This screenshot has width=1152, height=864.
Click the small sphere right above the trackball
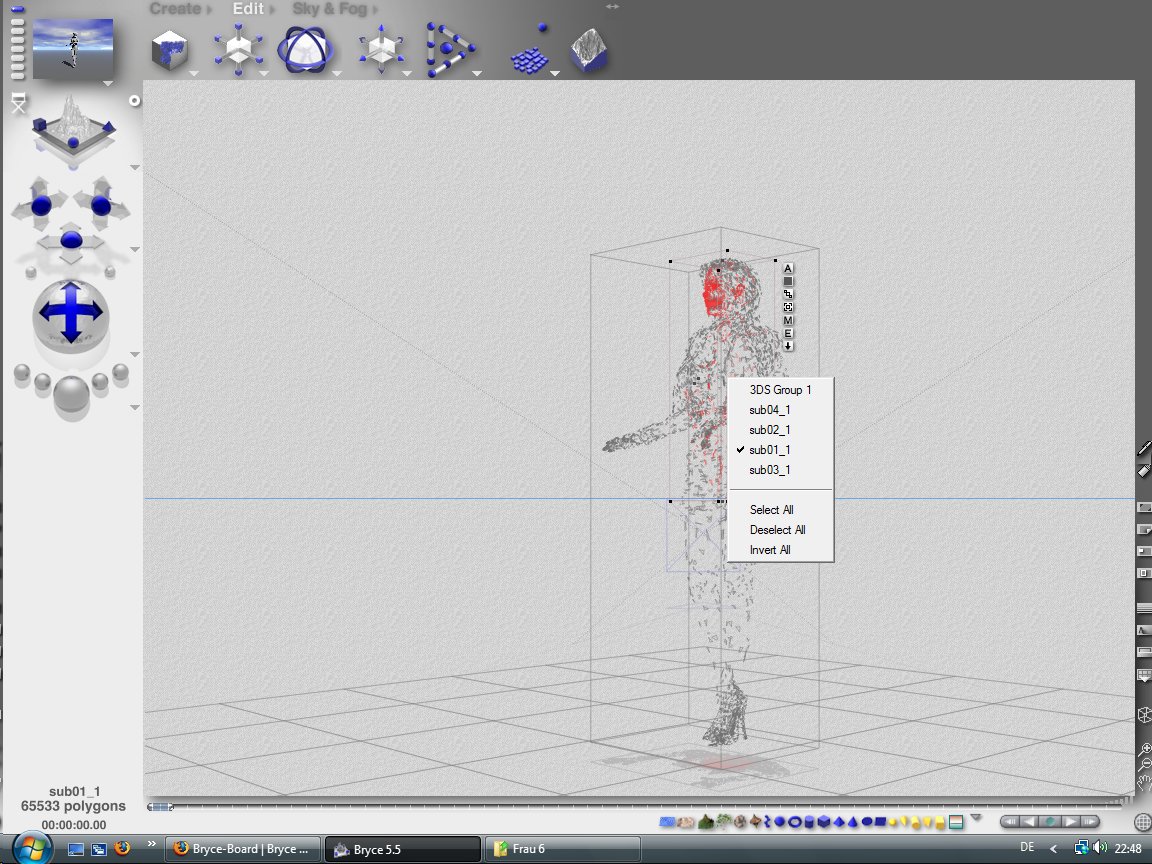109,273
